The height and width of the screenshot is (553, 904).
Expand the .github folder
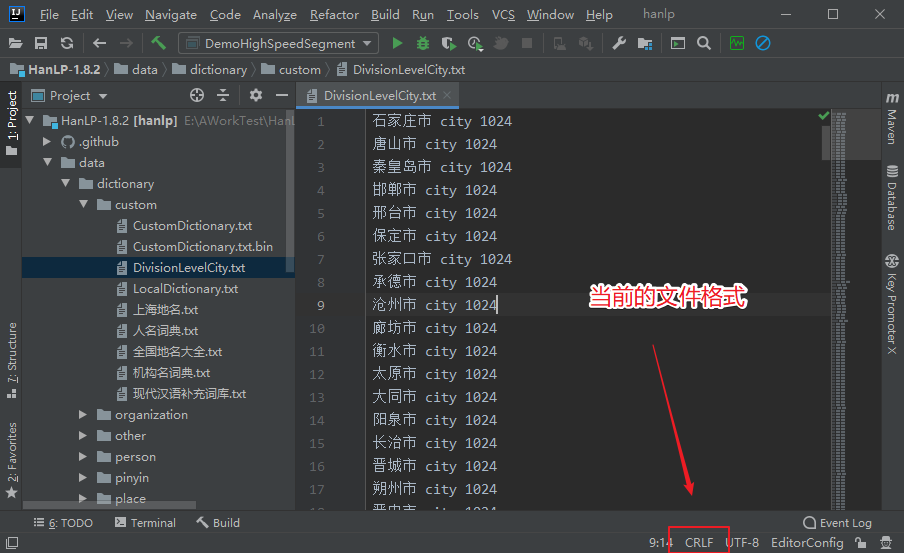point(48,141)
